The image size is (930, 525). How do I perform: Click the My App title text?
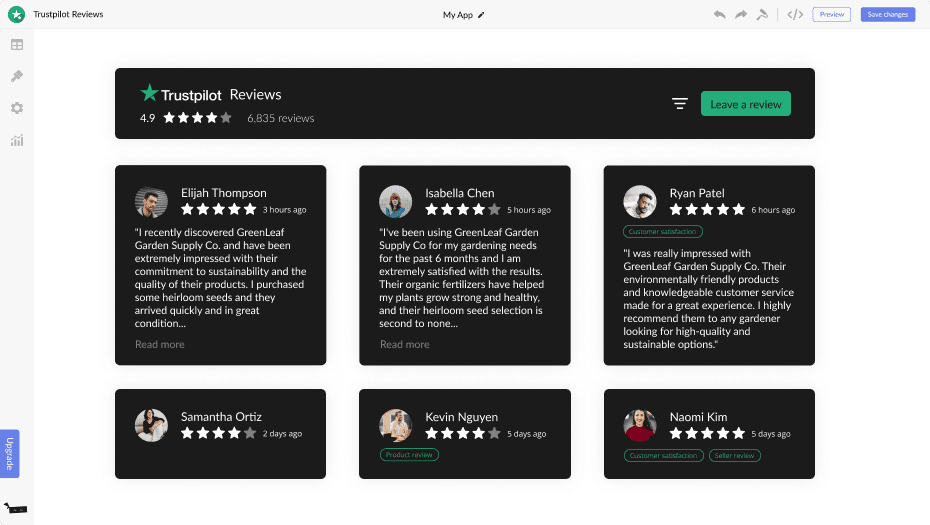coord(457,15)
